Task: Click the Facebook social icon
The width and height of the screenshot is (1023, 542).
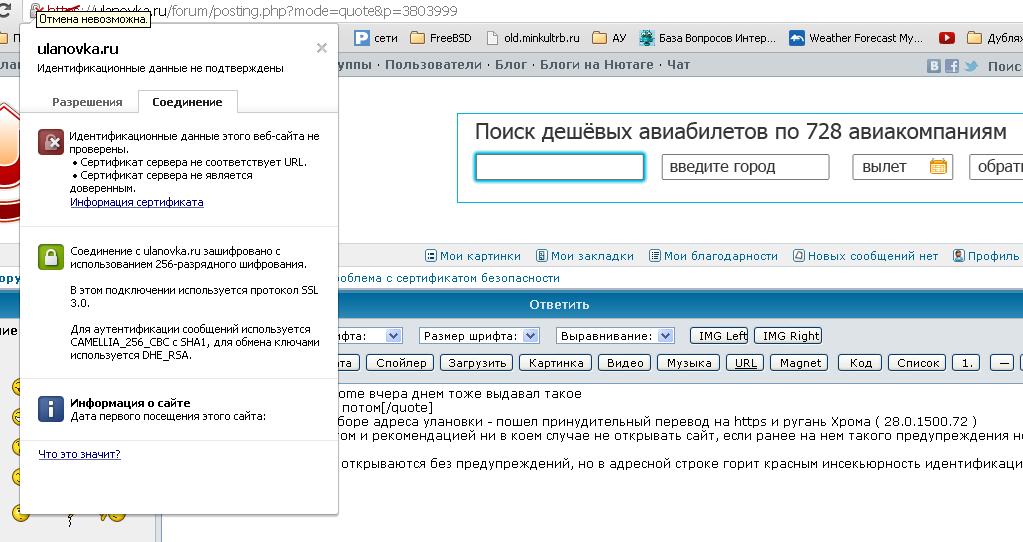Action: (952, 66)
